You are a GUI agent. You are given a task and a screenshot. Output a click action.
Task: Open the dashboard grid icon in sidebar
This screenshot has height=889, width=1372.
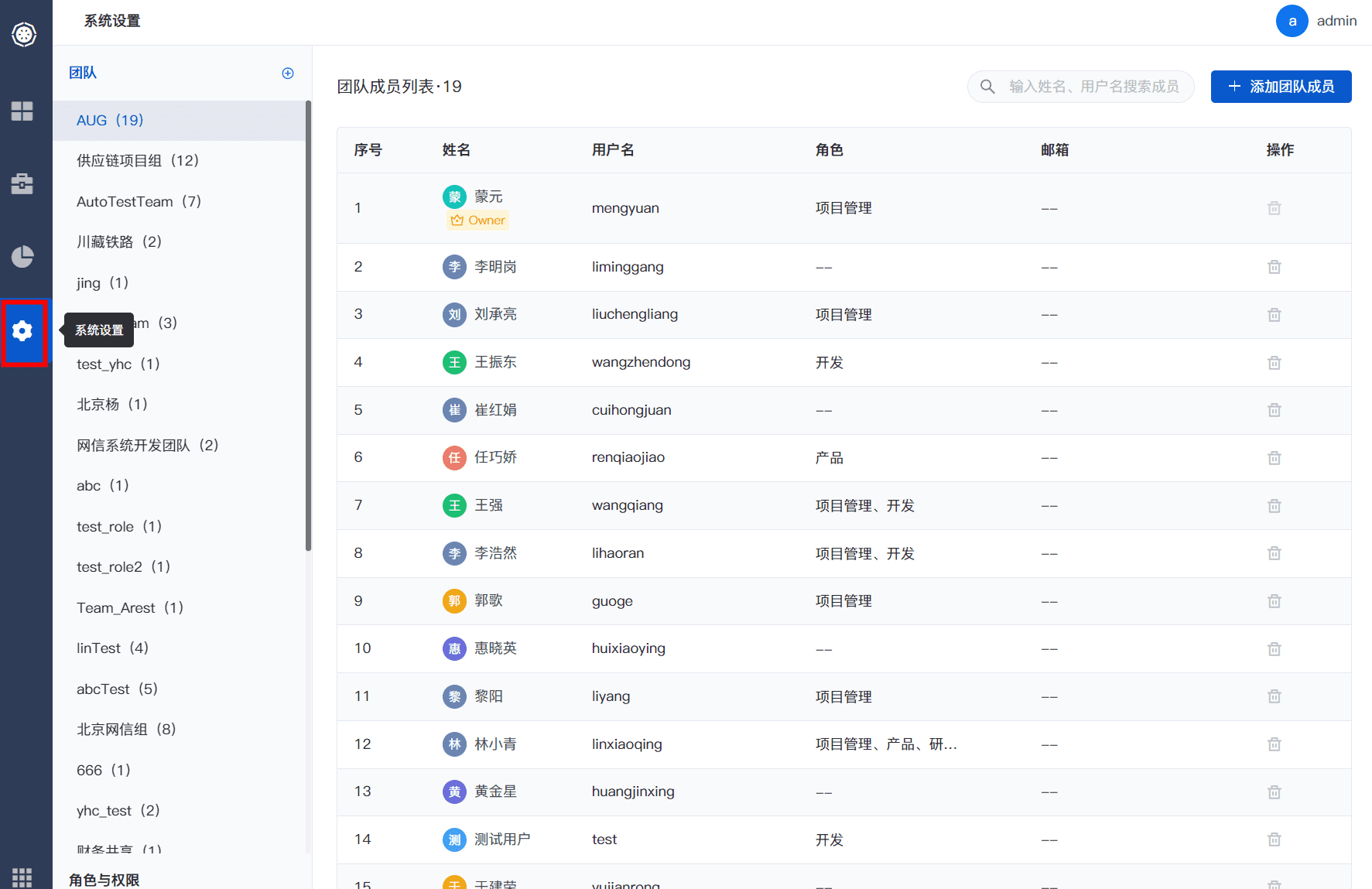[22, 111]
